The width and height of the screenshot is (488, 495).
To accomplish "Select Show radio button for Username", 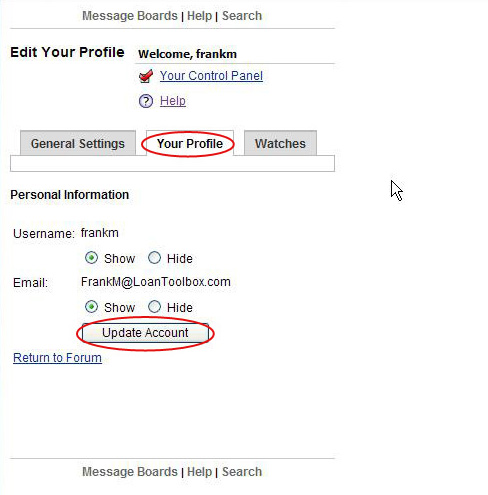I will [91, 258].
